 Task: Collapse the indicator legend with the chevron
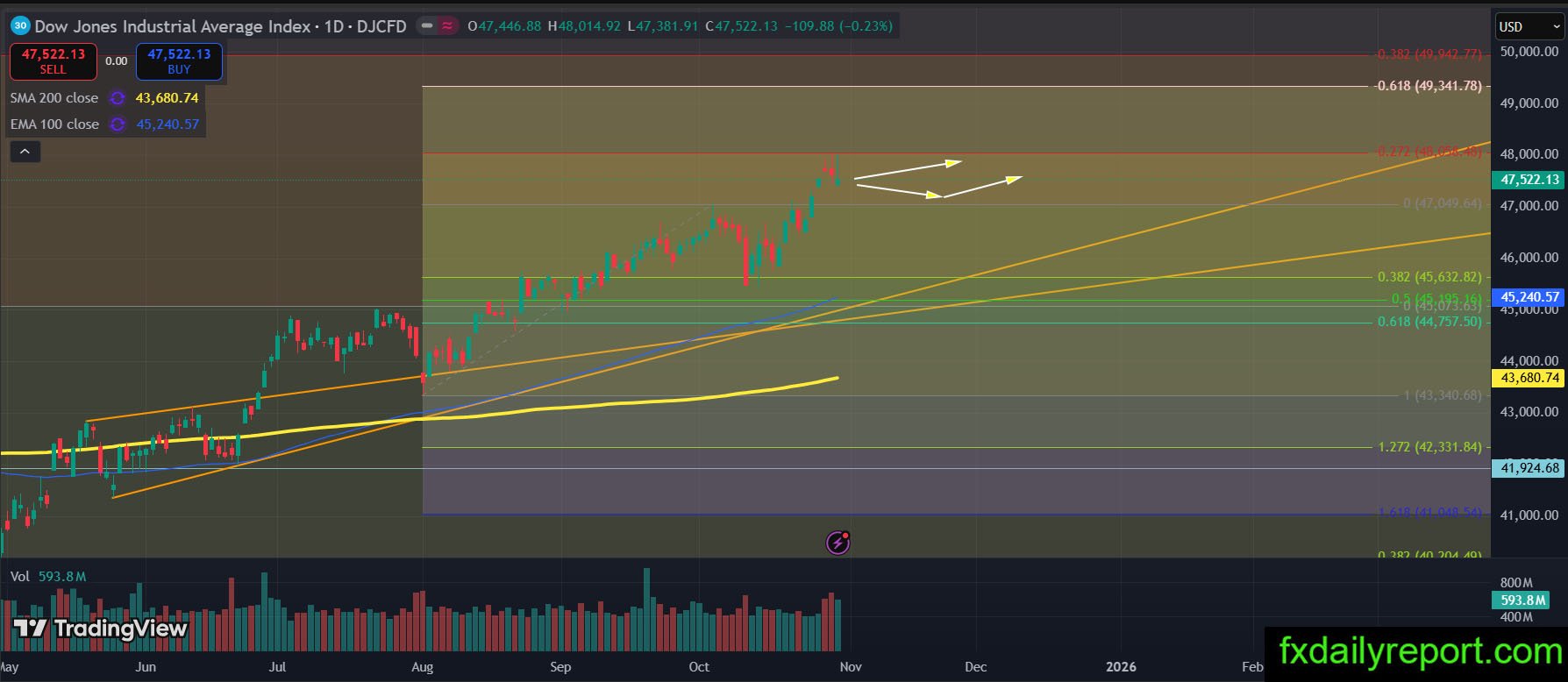(25, 152)
